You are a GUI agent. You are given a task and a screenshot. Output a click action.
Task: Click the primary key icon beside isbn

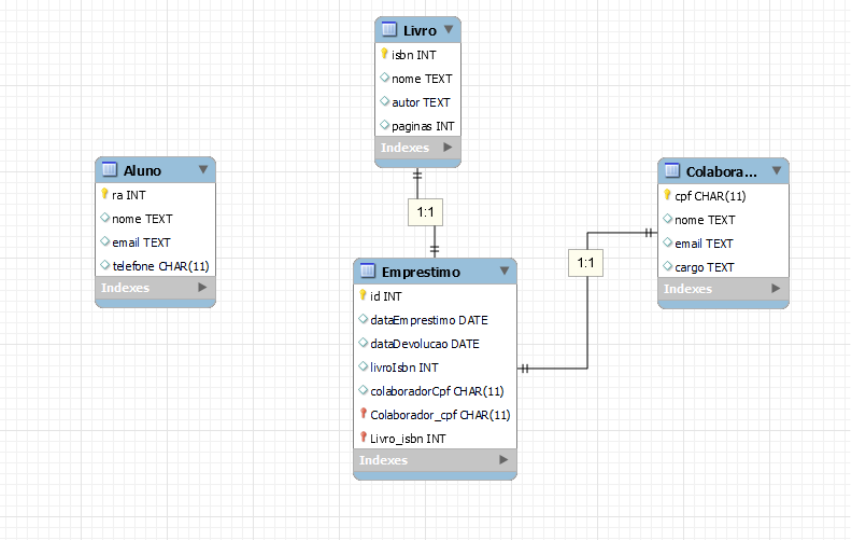384,54
